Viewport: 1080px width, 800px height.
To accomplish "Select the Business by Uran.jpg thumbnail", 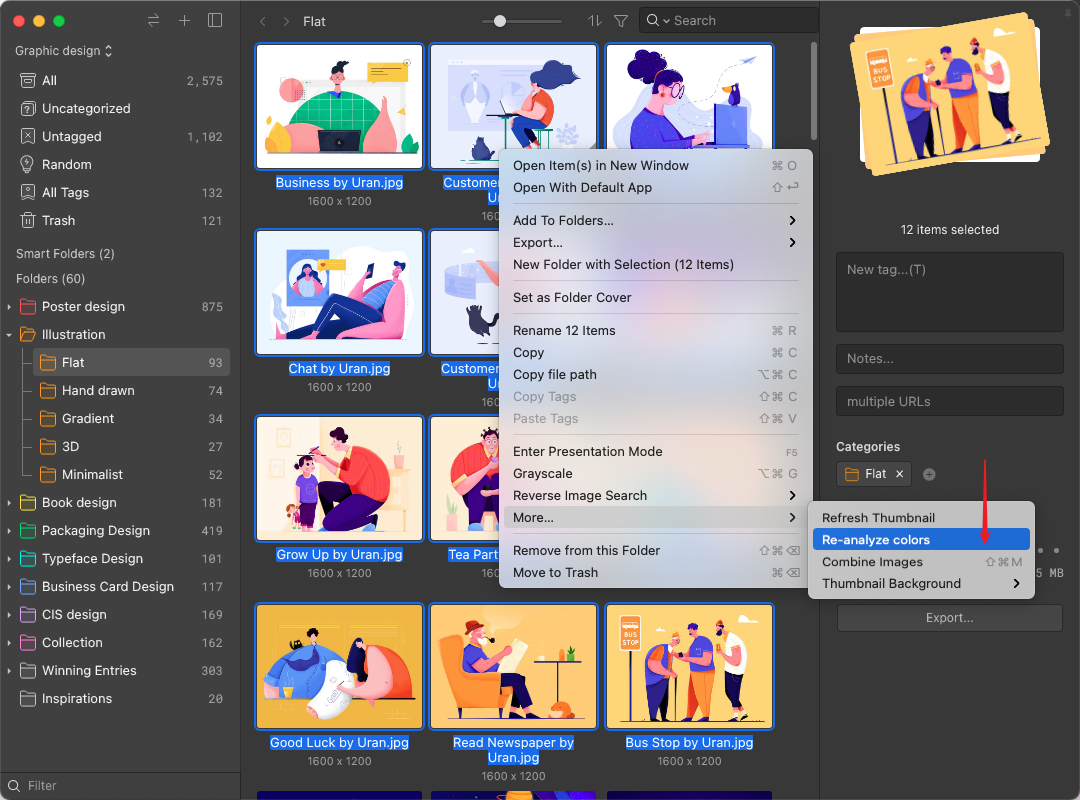I will coord(339,106).
